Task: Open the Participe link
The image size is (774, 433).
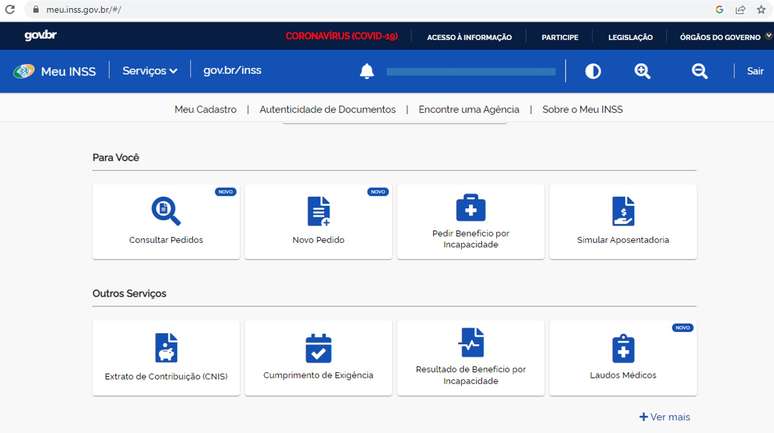Action: tap(560, 37)
